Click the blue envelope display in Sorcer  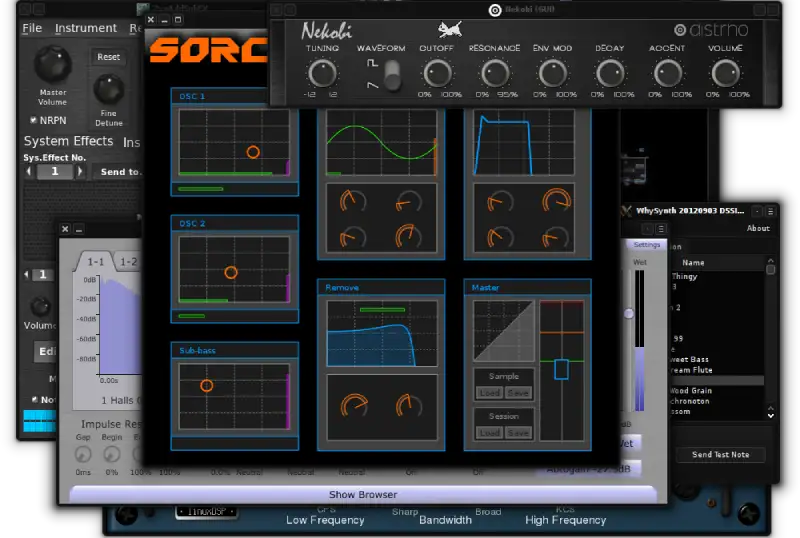pyautogui.click(x=524, y=143)
